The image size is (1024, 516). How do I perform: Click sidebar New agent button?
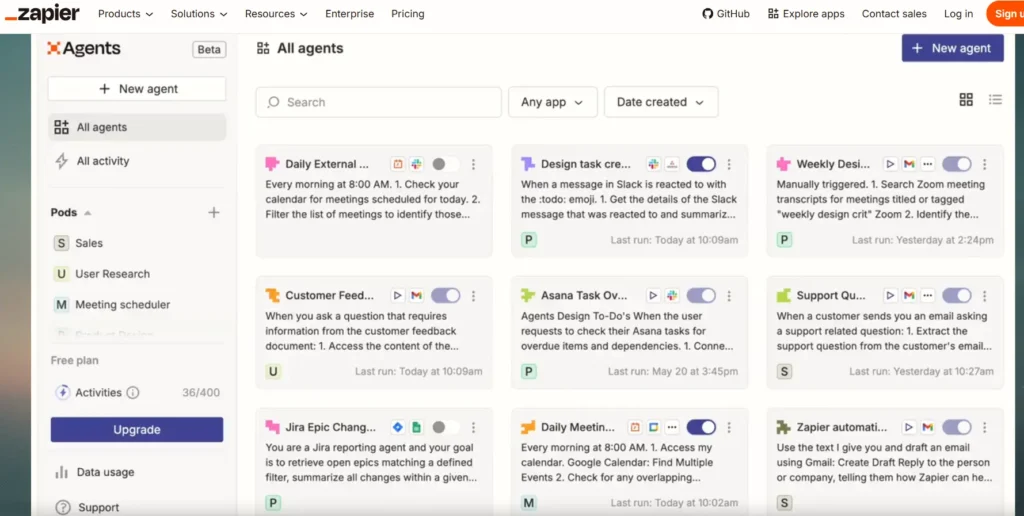[137, 89]
